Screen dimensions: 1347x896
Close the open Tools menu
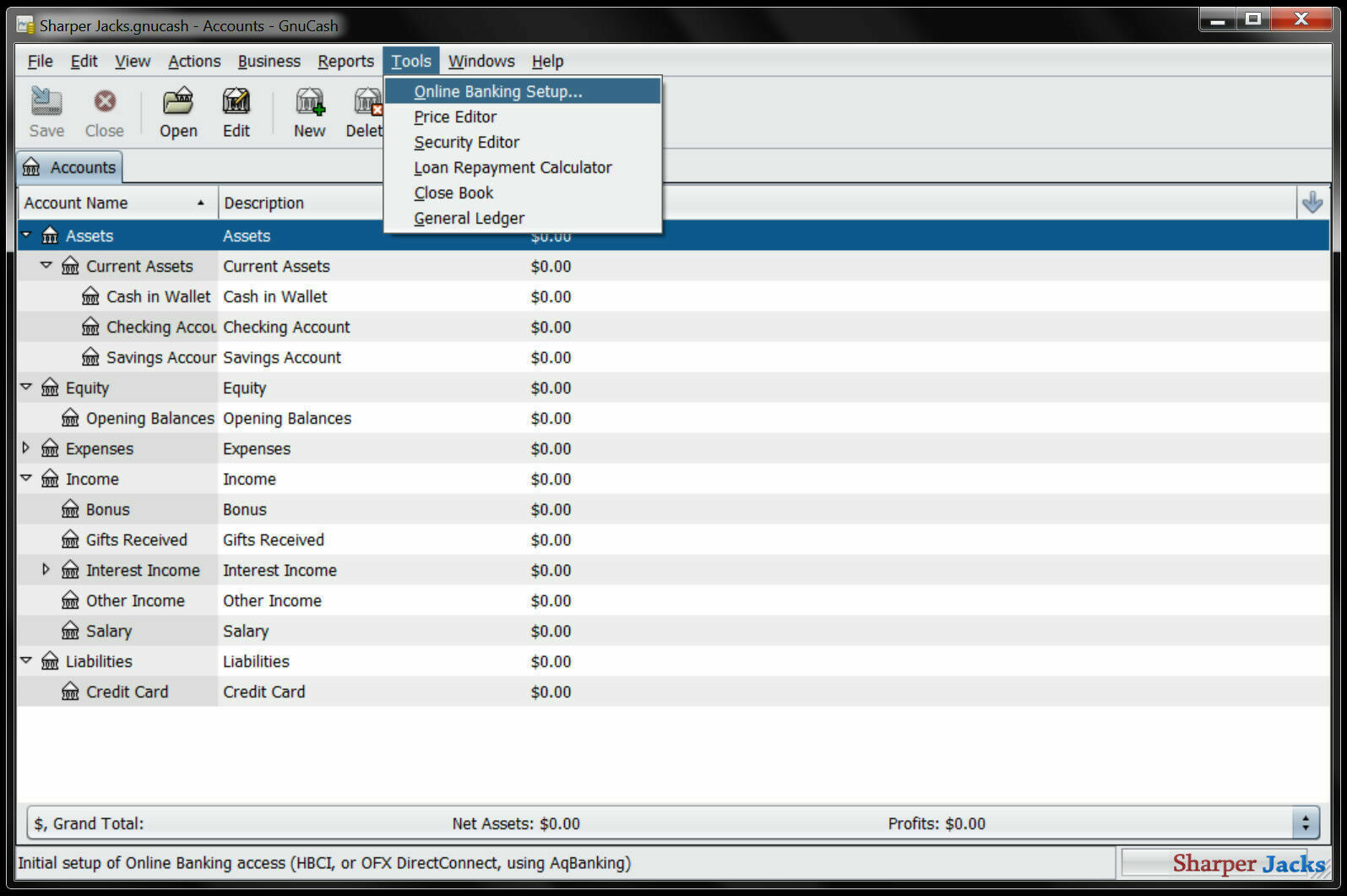click(x=411, y=61)
